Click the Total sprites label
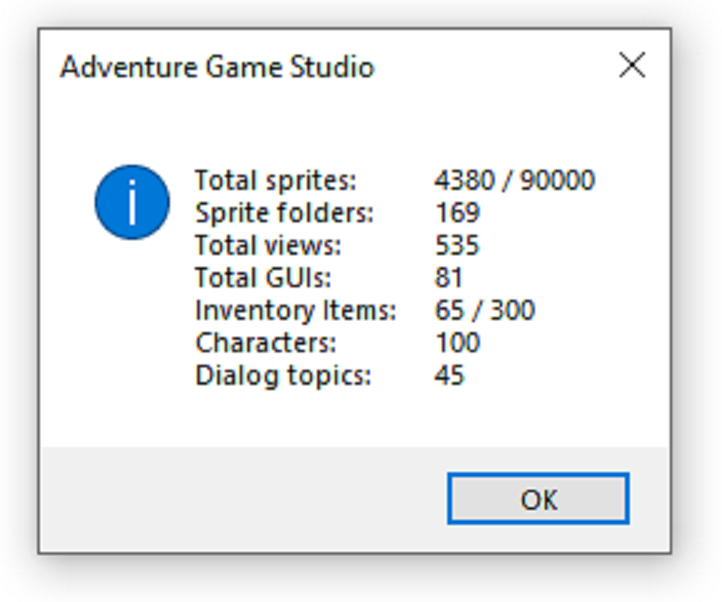 pos(275,181)
